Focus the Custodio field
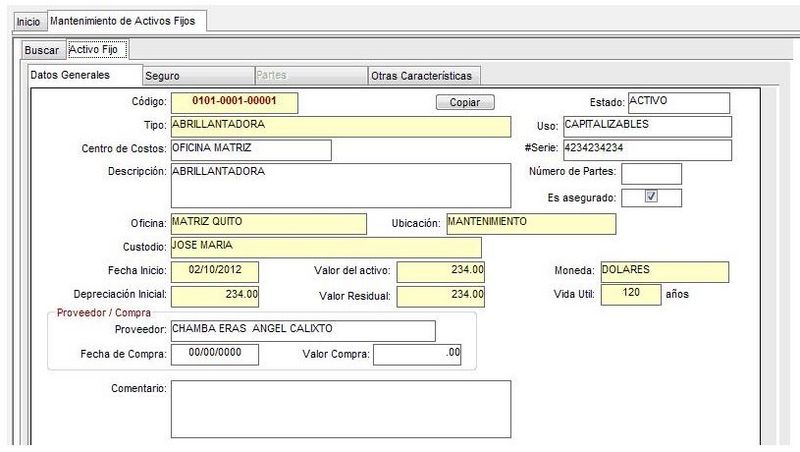Screen dimensions: 800x452 point(325,246)
